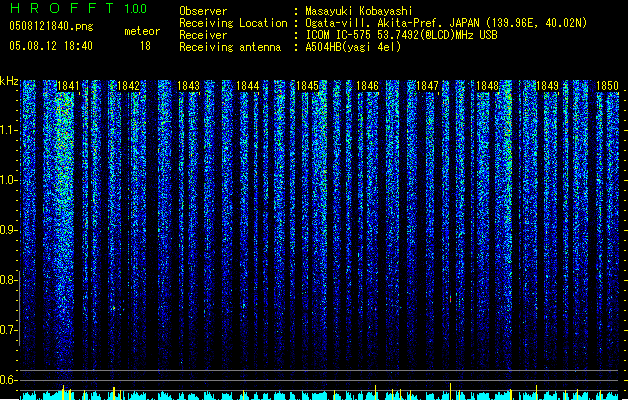629x400 pixels.
Task: Click the meteor count value 18
Action: (145, 46)
